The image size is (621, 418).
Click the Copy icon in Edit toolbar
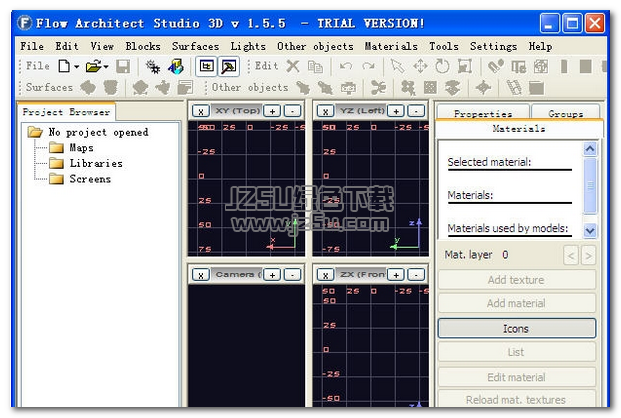pyautogui.click(x=316, y=67)
